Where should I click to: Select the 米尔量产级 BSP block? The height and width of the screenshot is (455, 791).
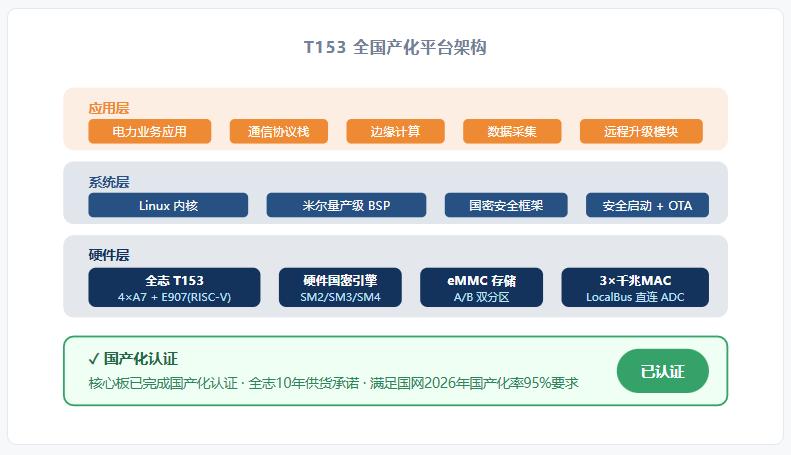pos(346,205)
